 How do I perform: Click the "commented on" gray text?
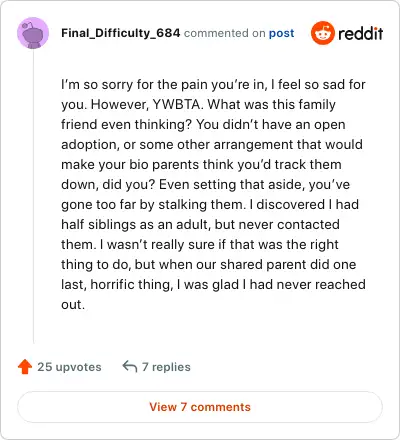[224, 33]
